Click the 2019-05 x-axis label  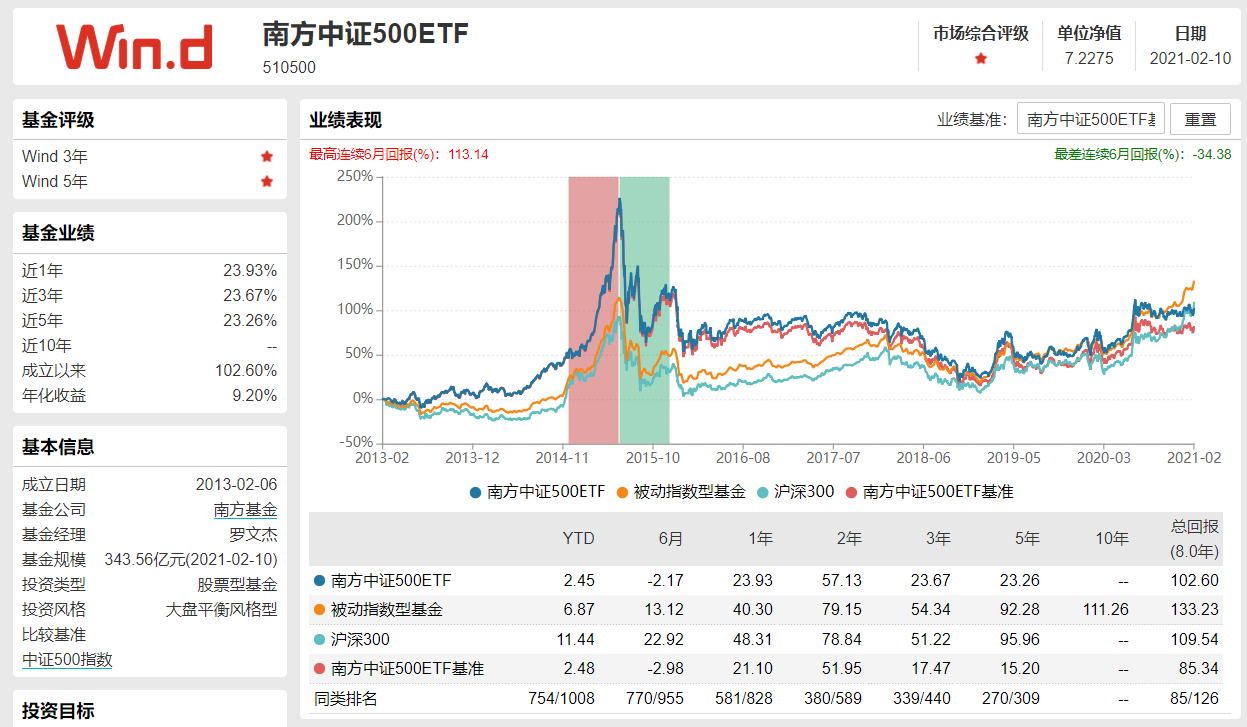(1014, 458)
